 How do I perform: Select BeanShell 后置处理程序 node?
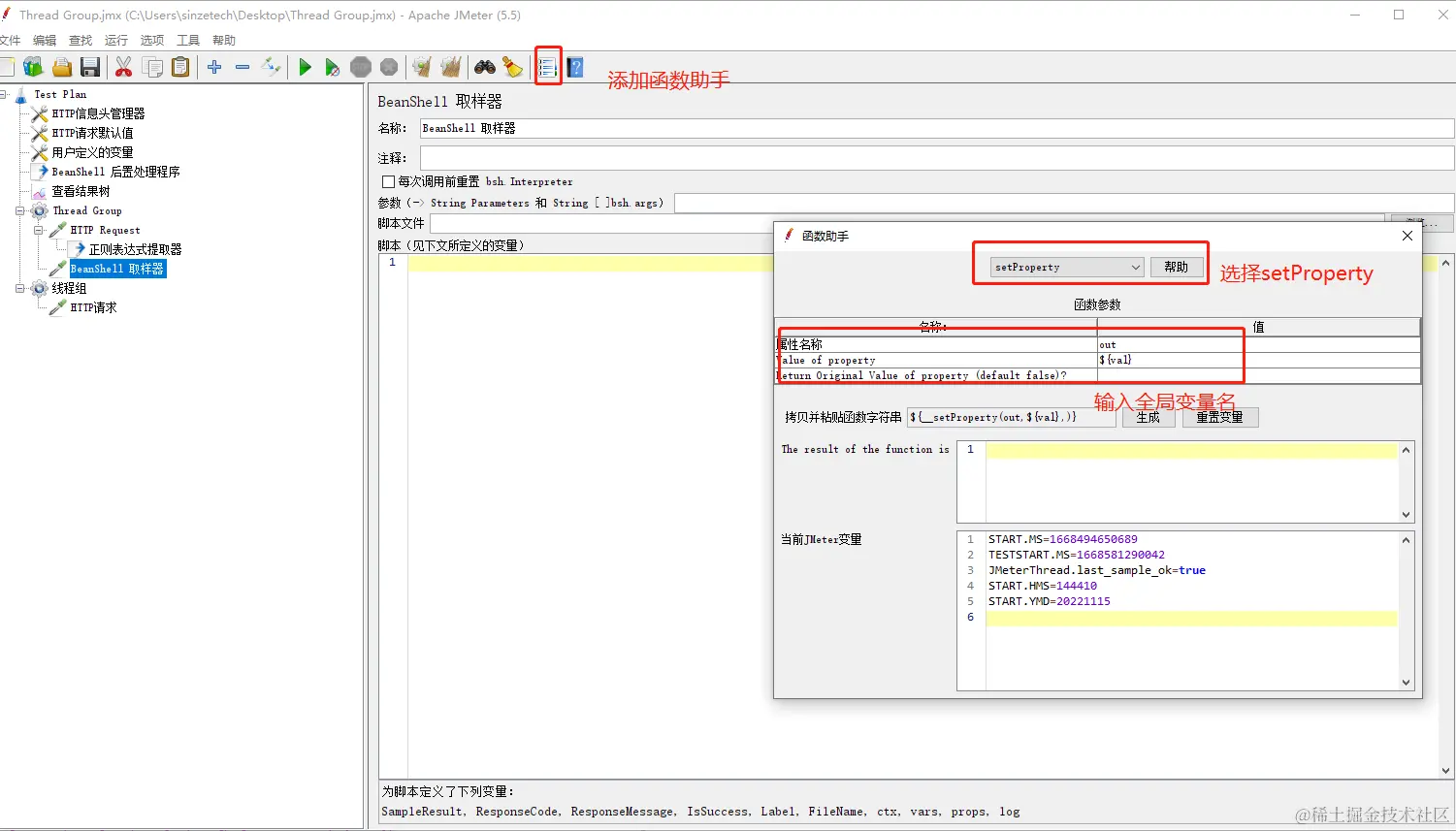point(115,172)
